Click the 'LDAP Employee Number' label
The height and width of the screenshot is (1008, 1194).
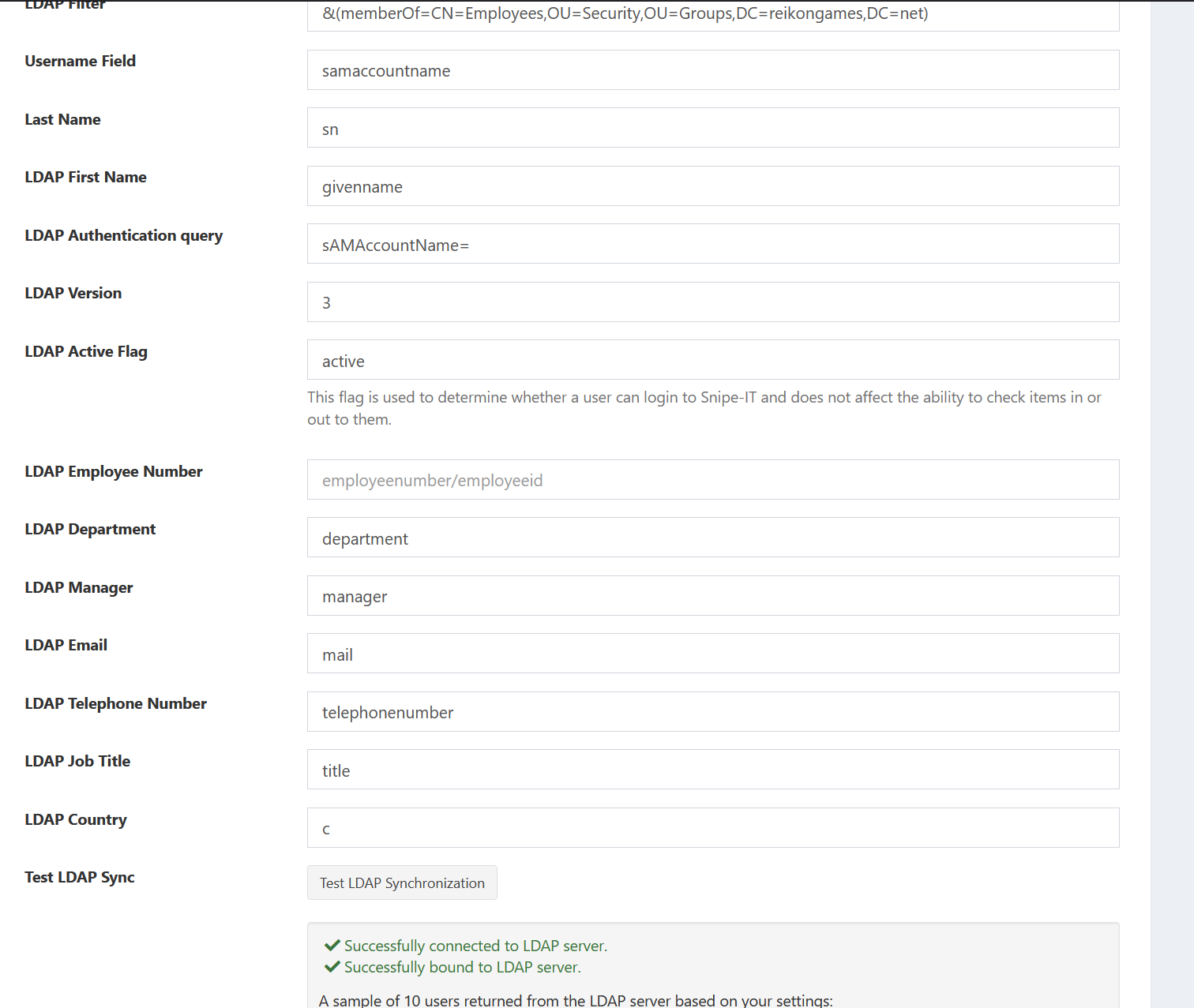pos(114,471)
